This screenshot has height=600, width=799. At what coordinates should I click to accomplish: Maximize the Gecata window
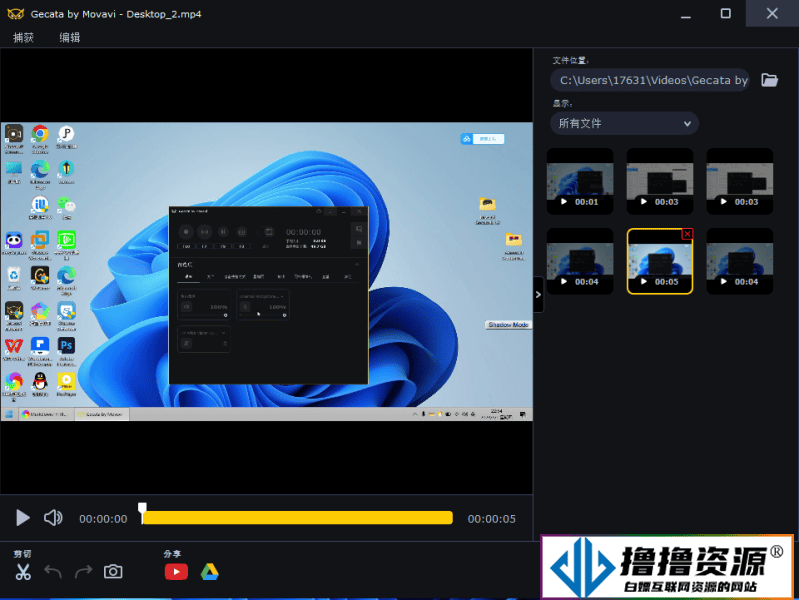coord(726,14)
